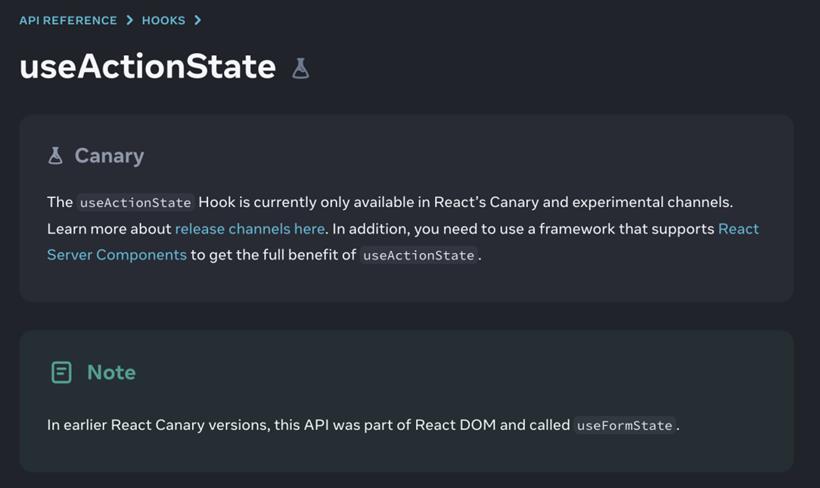820x488 pixels.
Task: Click the first inline useActionState code
Action: [x=135, y=202]
